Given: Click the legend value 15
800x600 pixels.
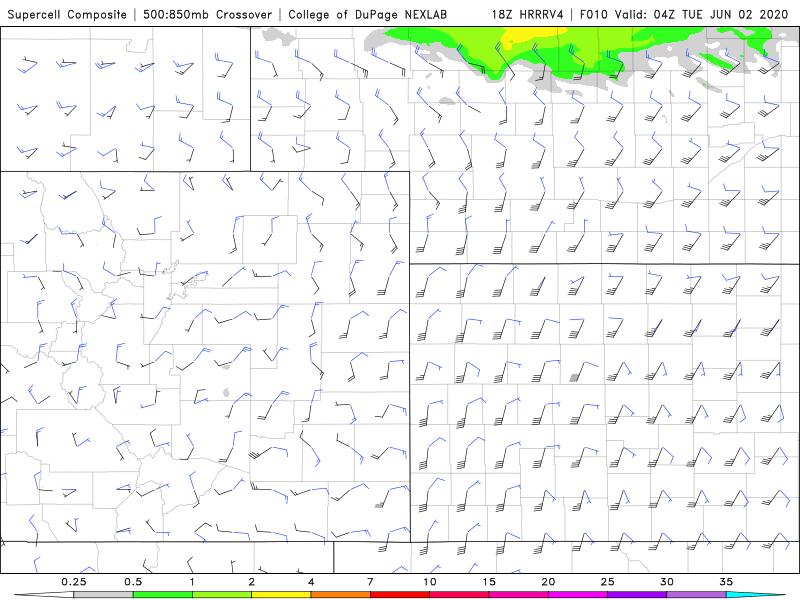Looking at the screenshot, I should (489, 582).
